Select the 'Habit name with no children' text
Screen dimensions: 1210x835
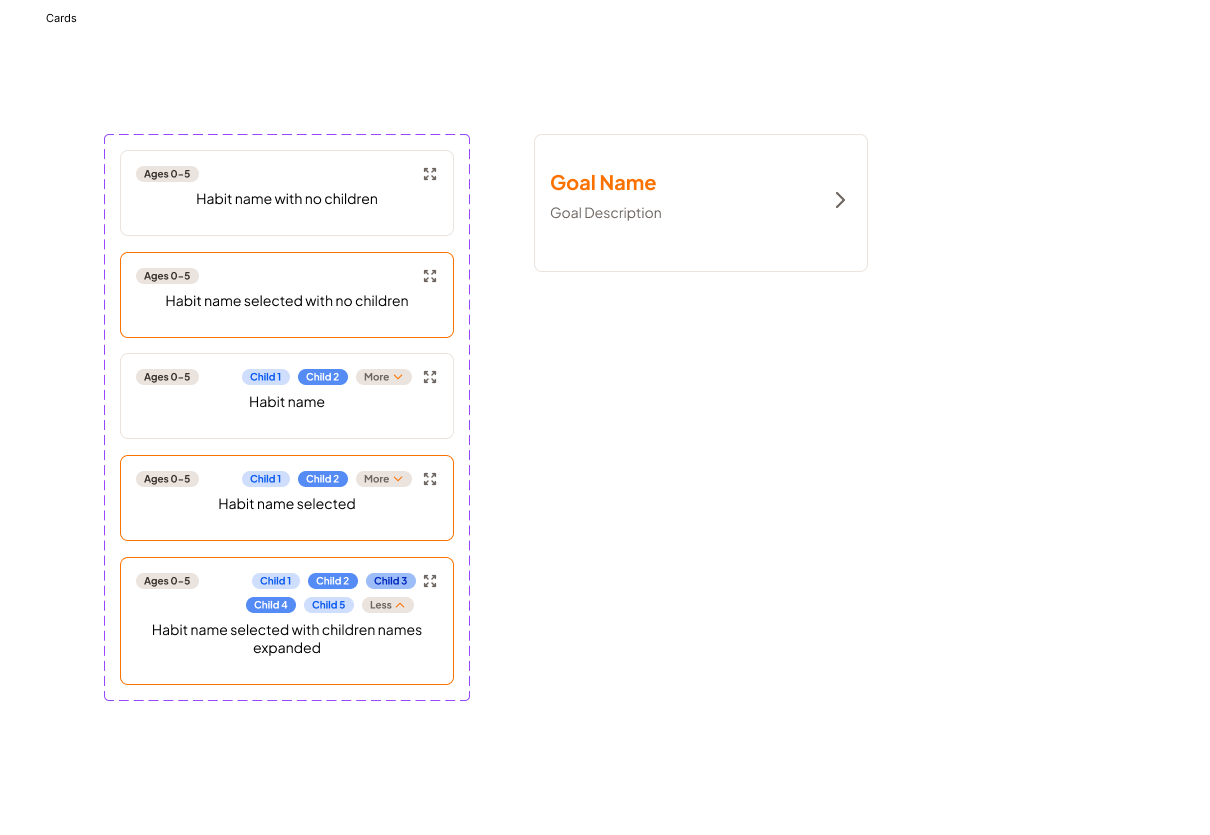coord(287,199)
